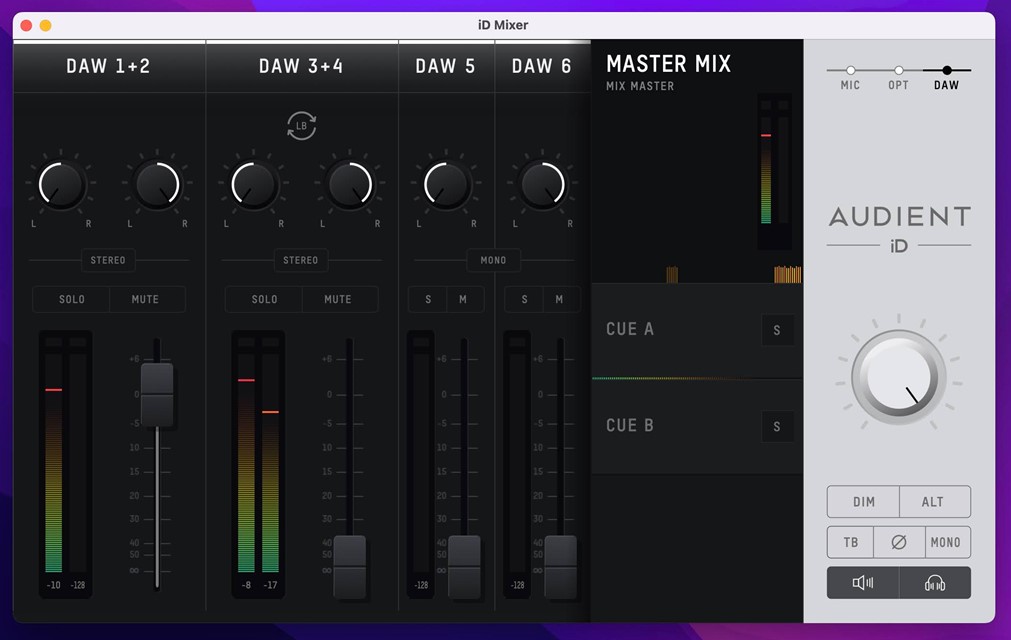Click the DAW 5 volume fader handle
1011x640 pixels.
click(x=464, y=567)
